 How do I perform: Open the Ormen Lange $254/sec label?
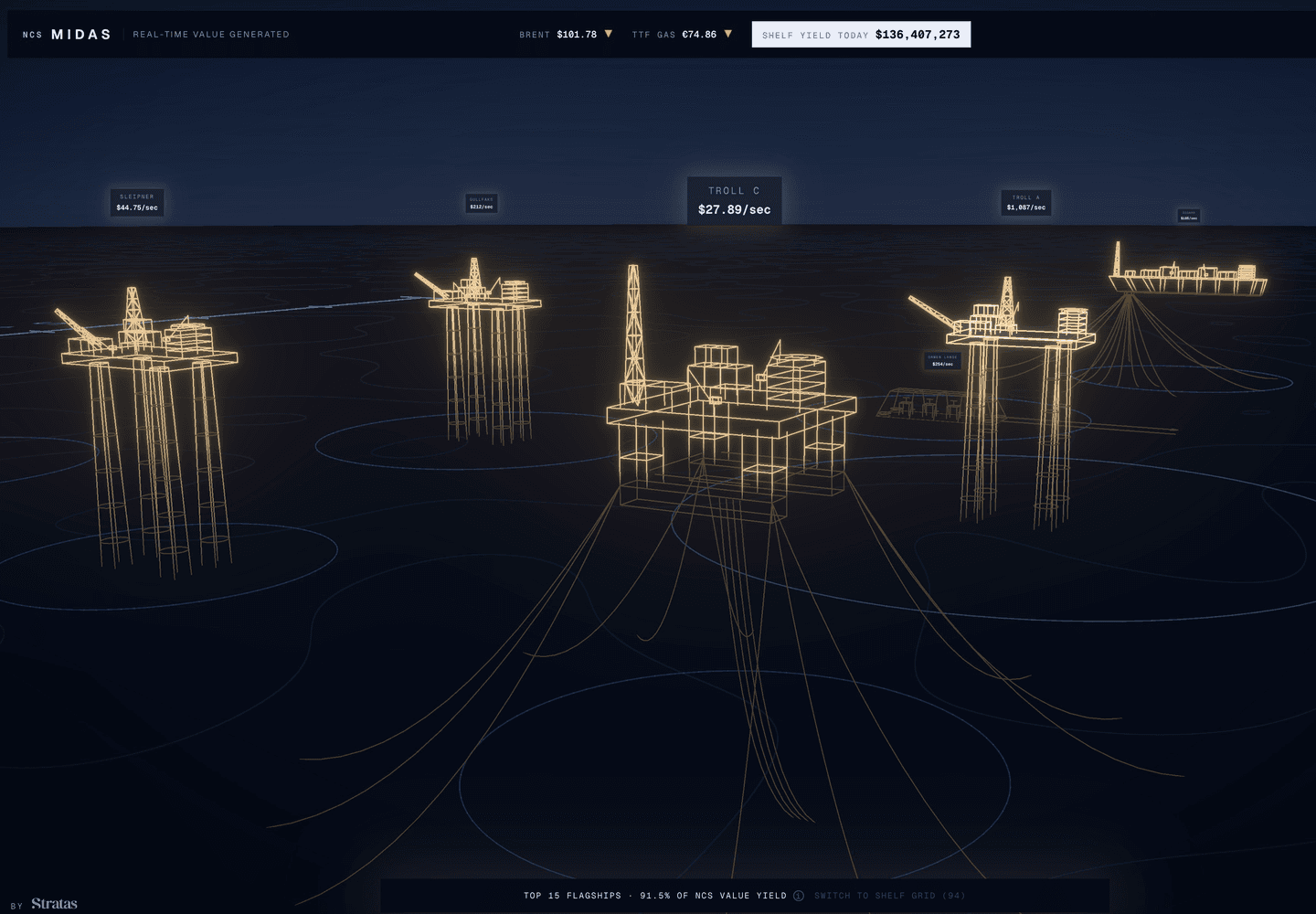942,361
